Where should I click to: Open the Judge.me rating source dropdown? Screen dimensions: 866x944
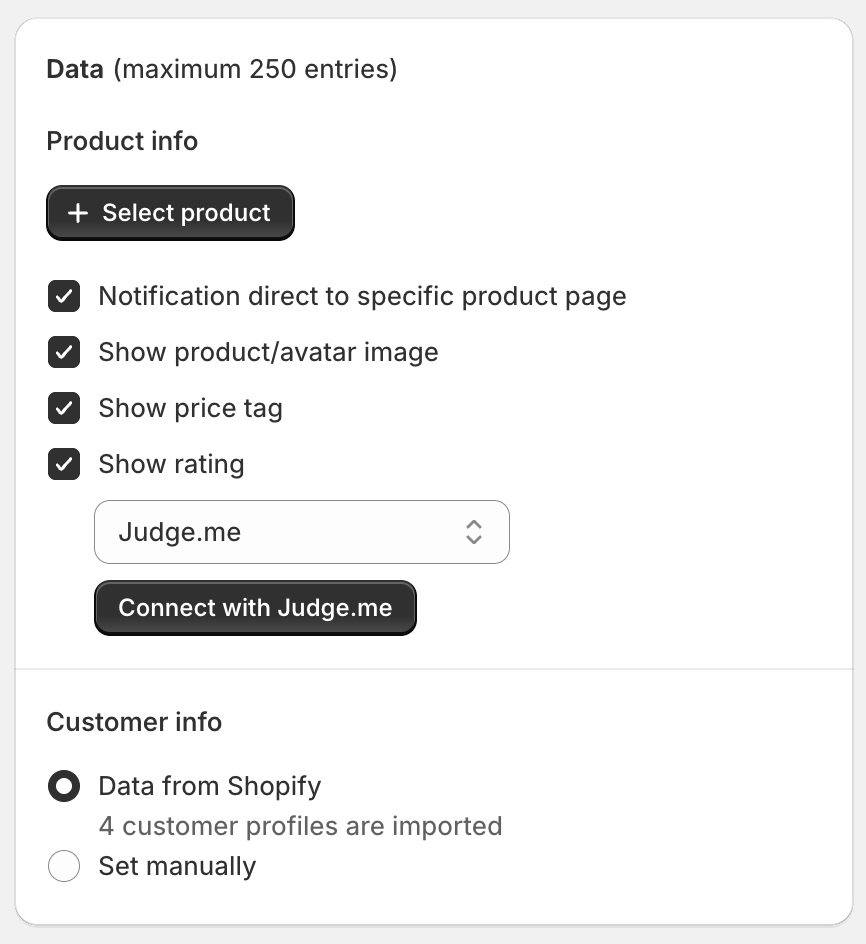(301, 532)
